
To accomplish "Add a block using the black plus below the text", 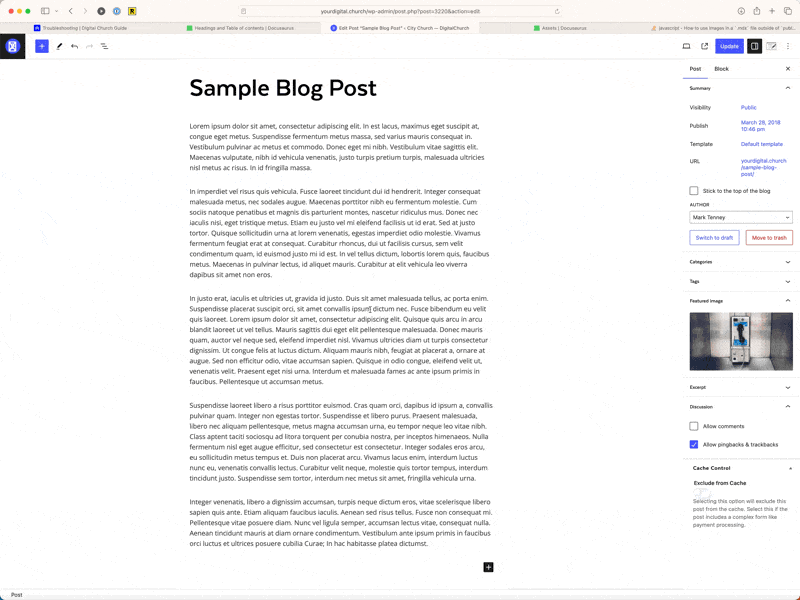I will [488, 567].
